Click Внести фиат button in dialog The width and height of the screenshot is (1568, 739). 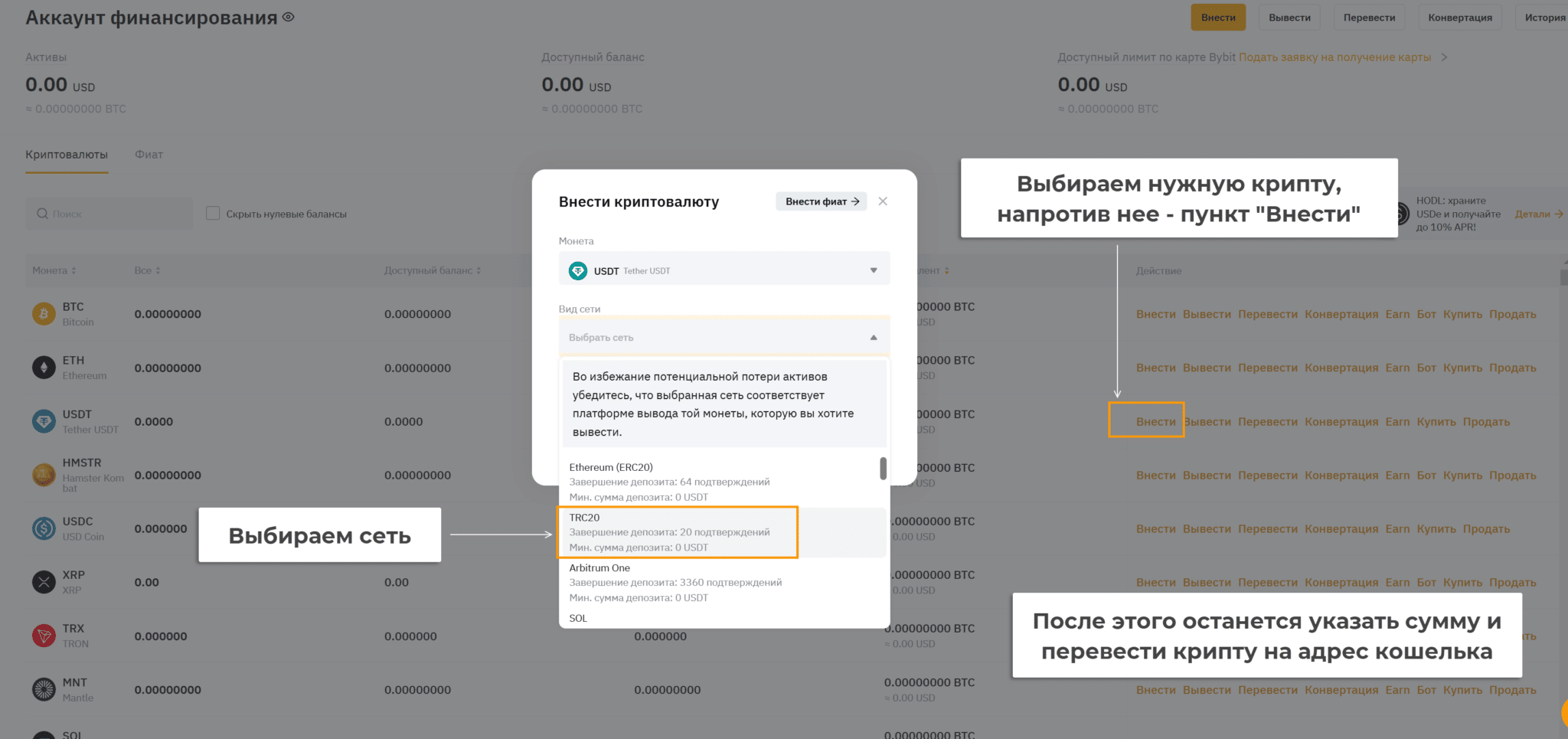[821, 201]
